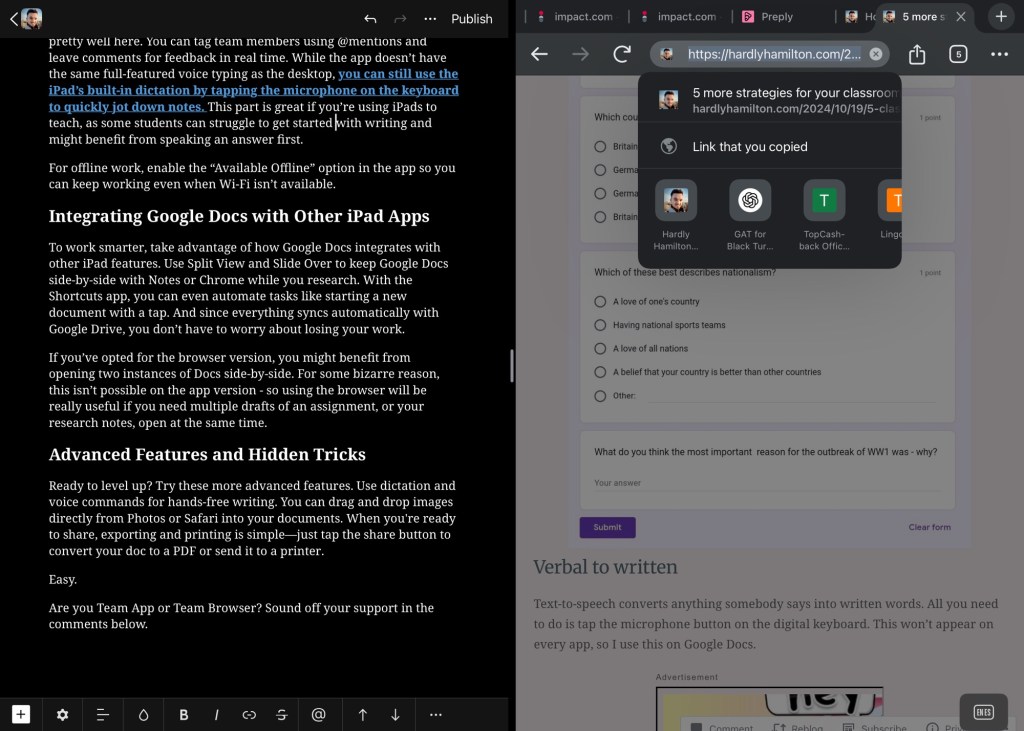This screenshot has height=731, width=1024.
Task: Click the purple Submit form button
Action: (x=607, y=527)
